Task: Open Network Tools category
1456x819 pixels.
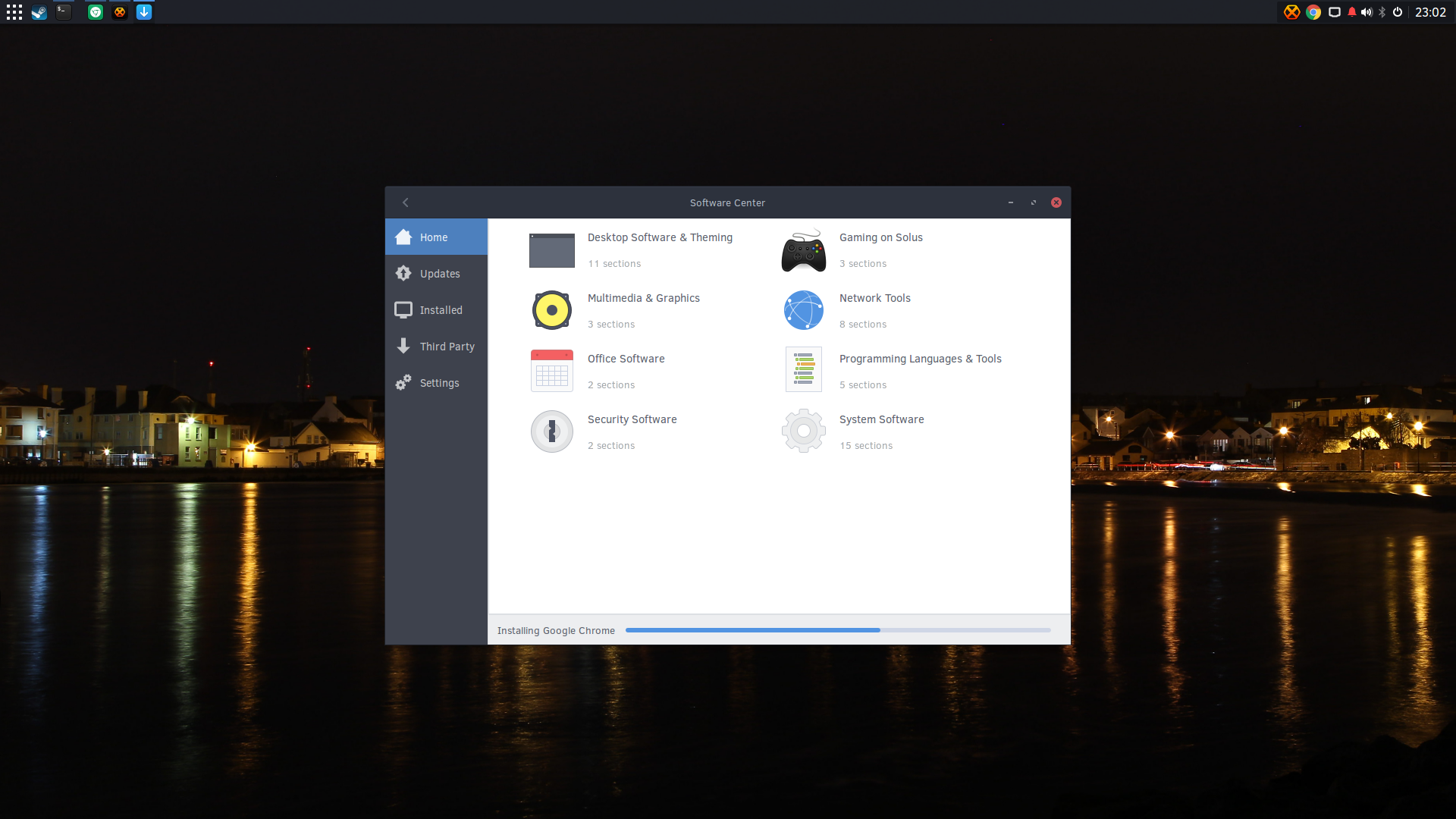Action: pyautogui.click(x=874, y=298)
